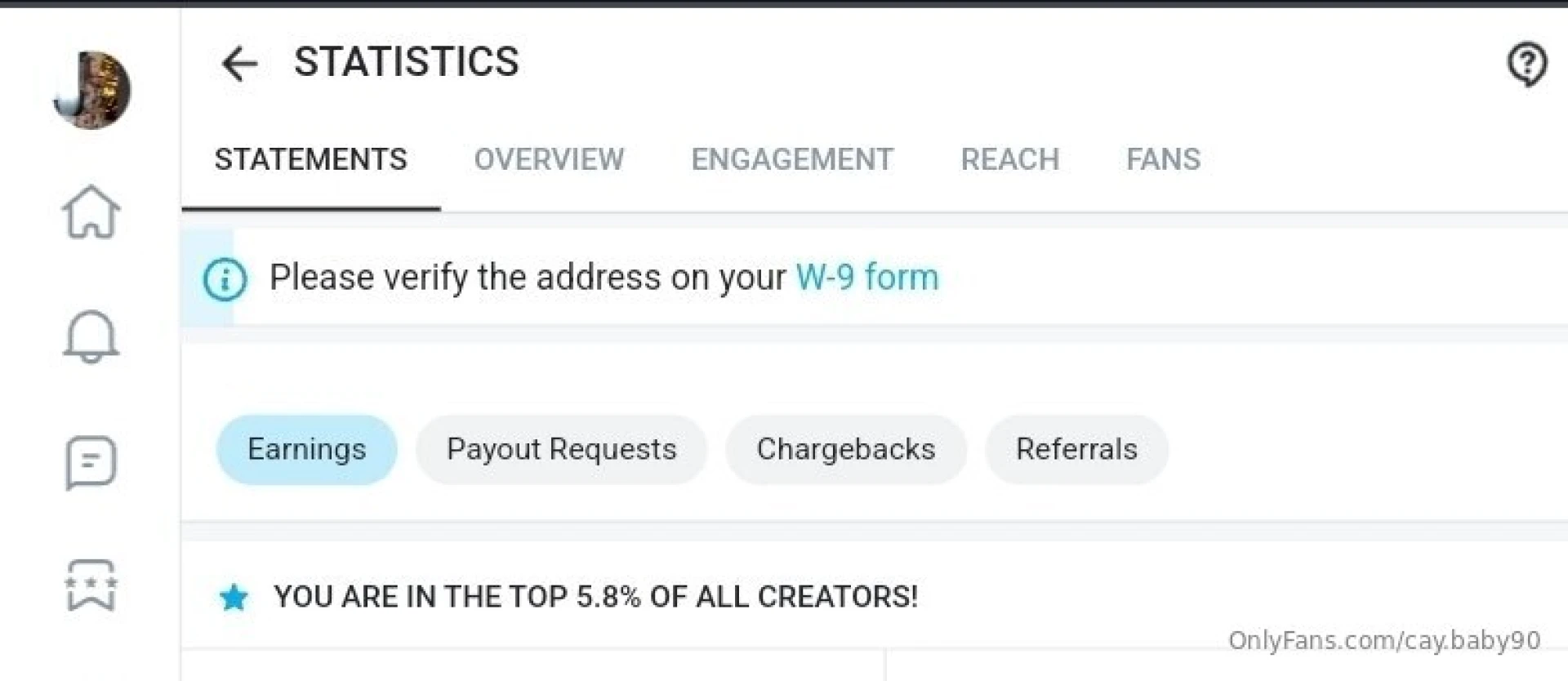Click the blue star ranking icon

point(234,598)
